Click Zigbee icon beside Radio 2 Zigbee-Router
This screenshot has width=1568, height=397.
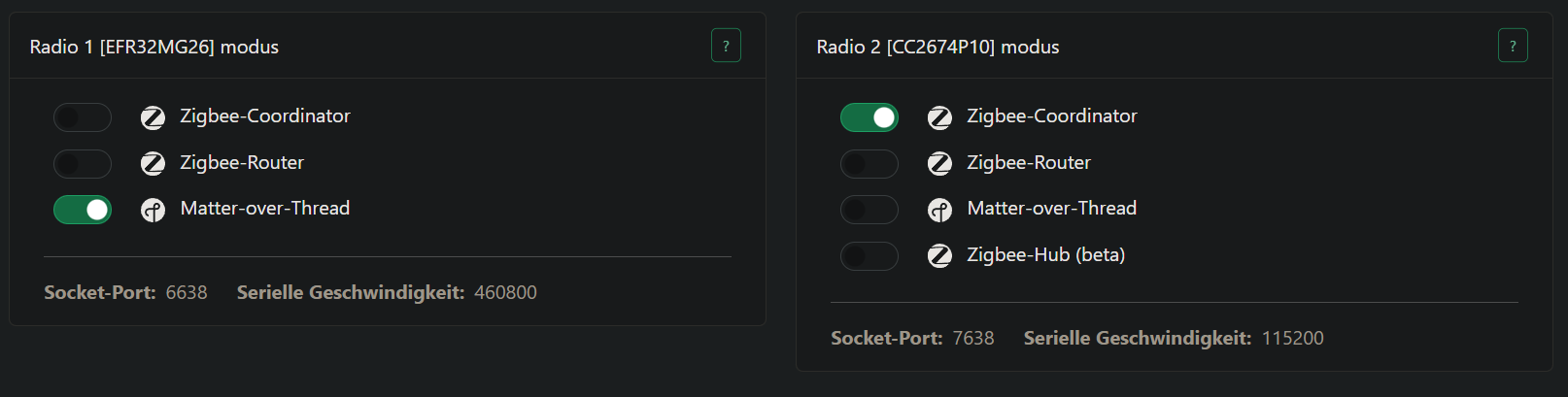939,163
